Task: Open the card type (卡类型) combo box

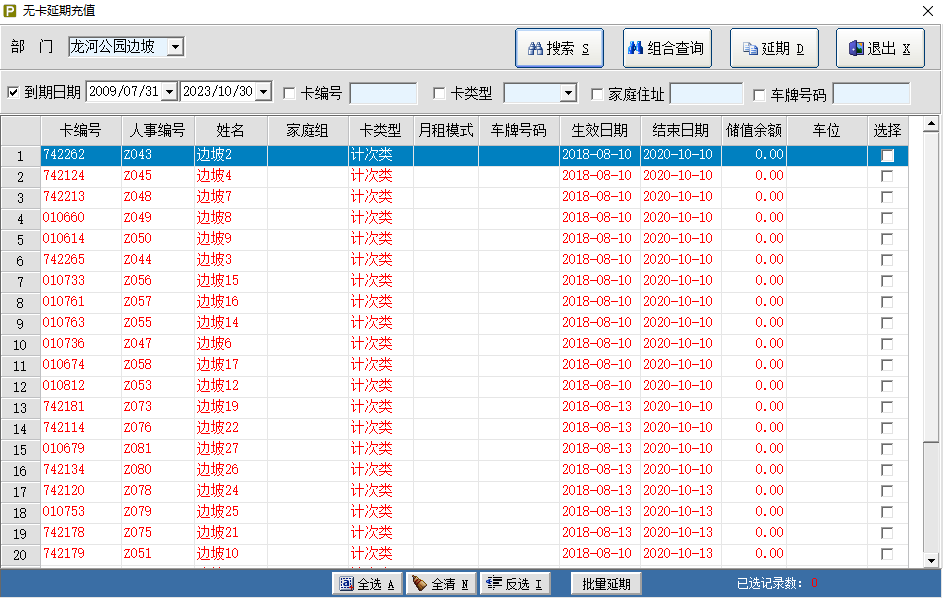Action: 568,94
